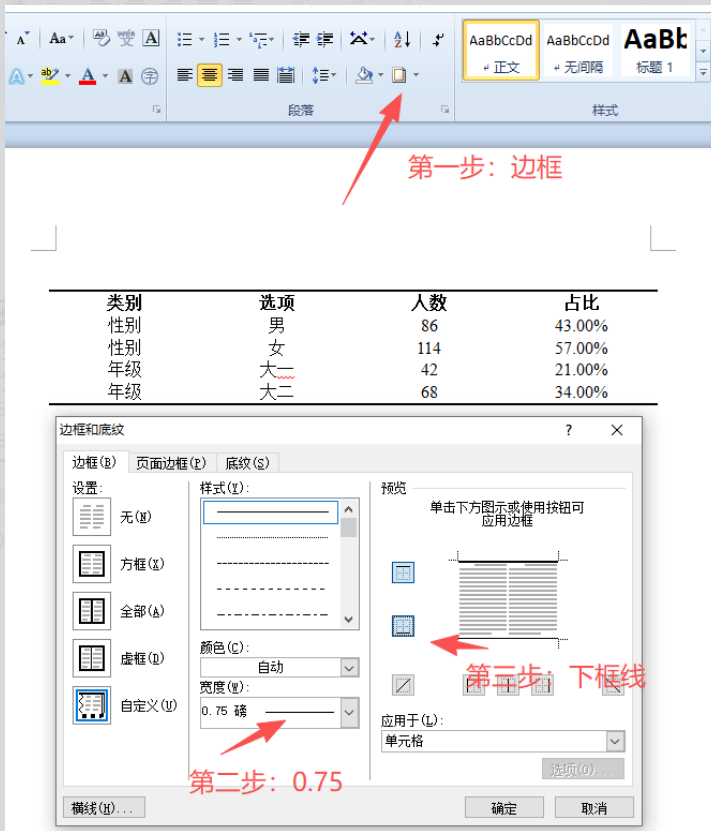Viewport: 711px width, 831px height.
Task: Click the style list down scroll arrow
Action: click(349, 619)
